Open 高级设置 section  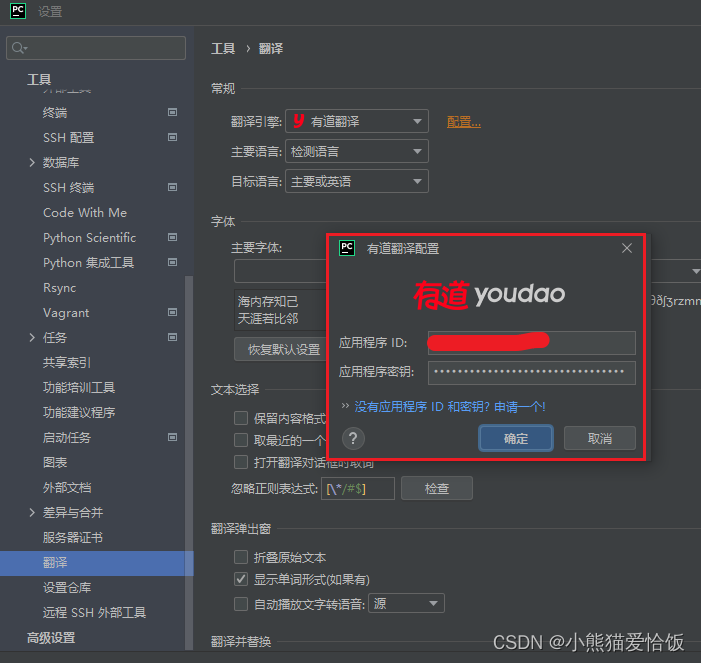(x=51, y=638)
